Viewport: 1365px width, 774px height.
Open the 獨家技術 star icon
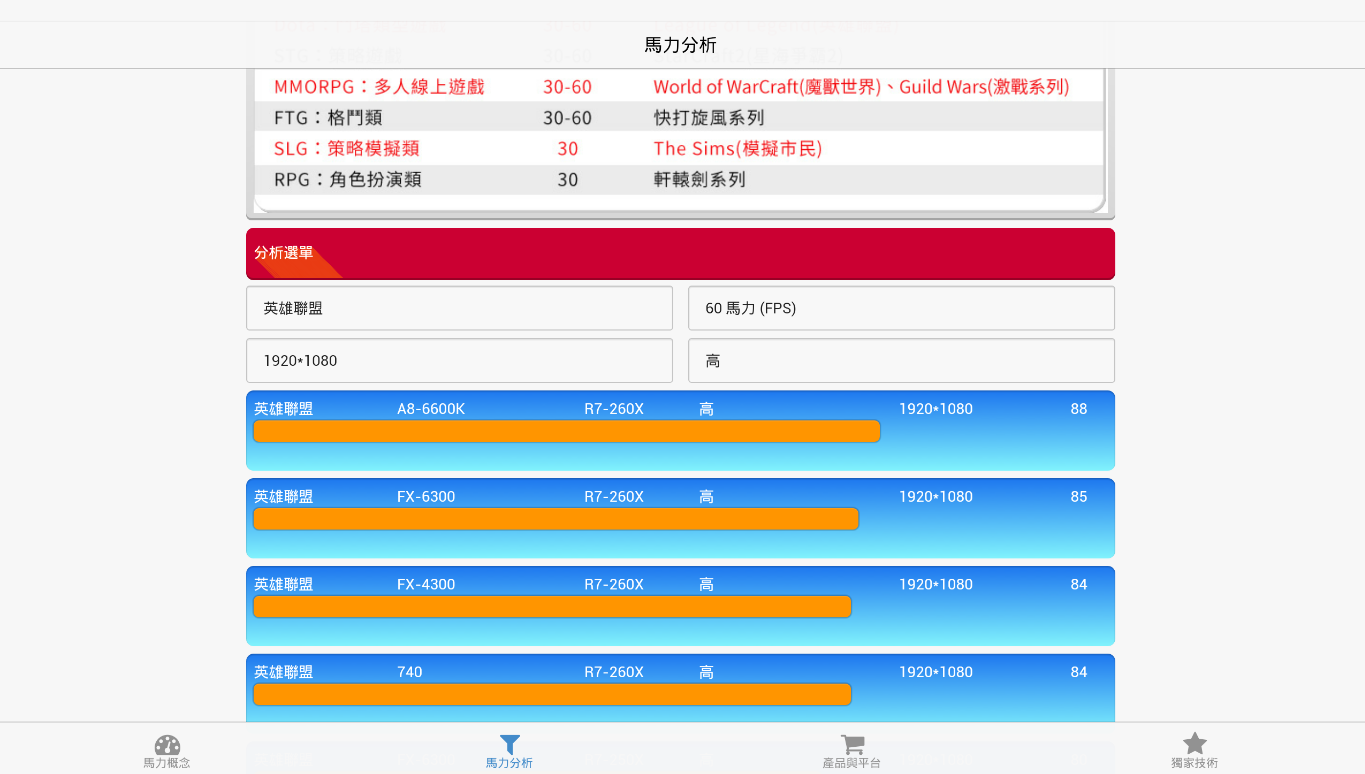(1195, 744)
